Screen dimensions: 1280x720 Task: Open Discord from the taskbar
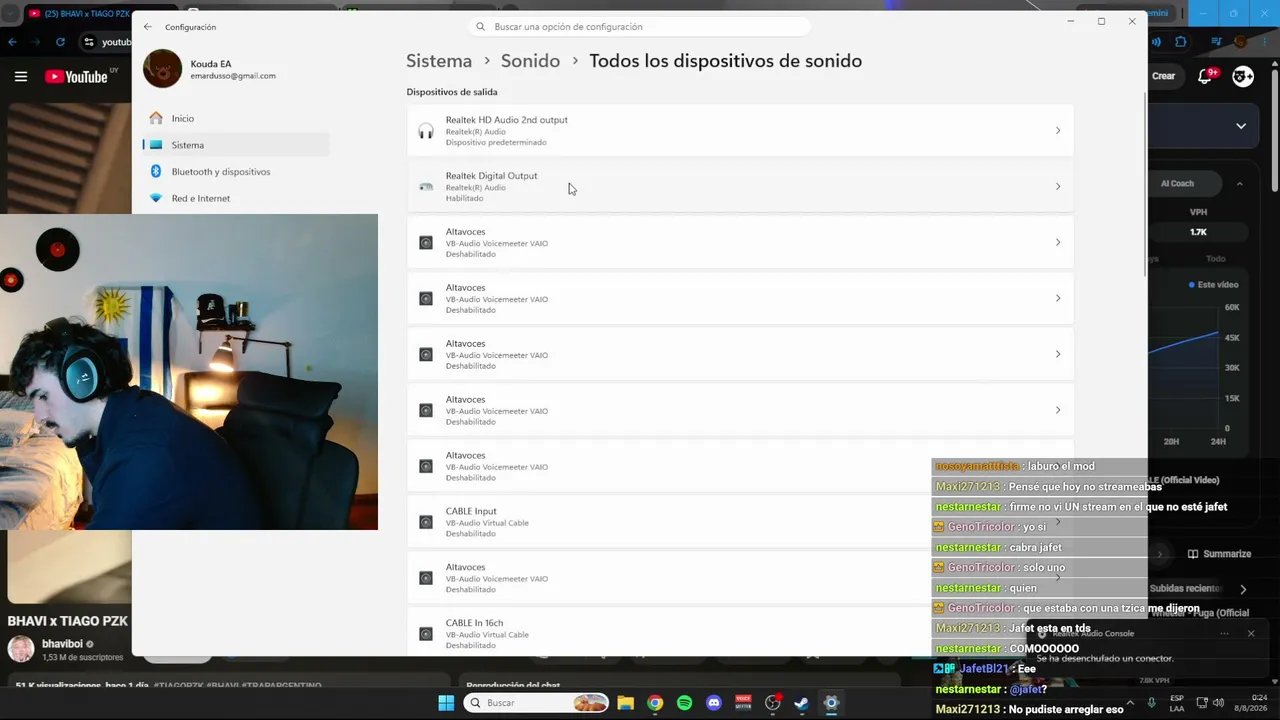click(714, 703)
